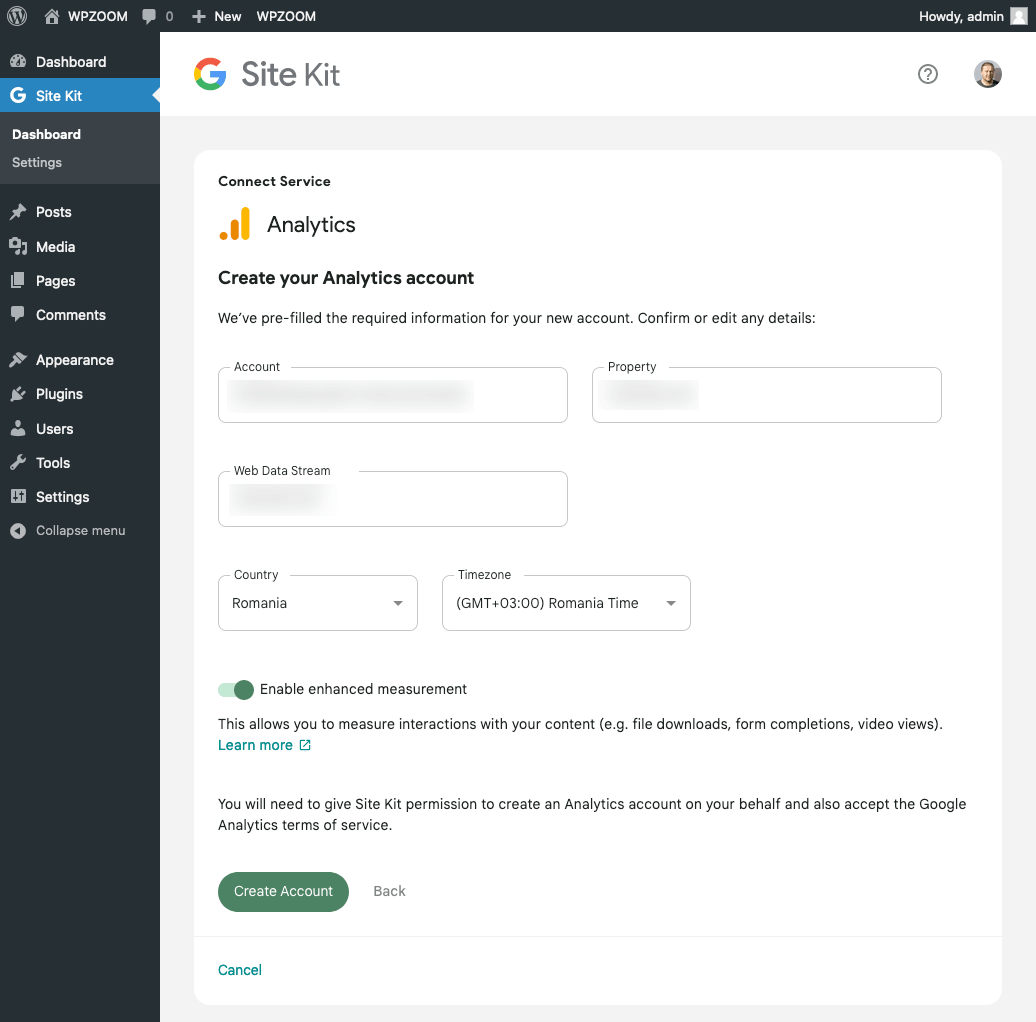Click the Collapse menu arrow icon

18,530
